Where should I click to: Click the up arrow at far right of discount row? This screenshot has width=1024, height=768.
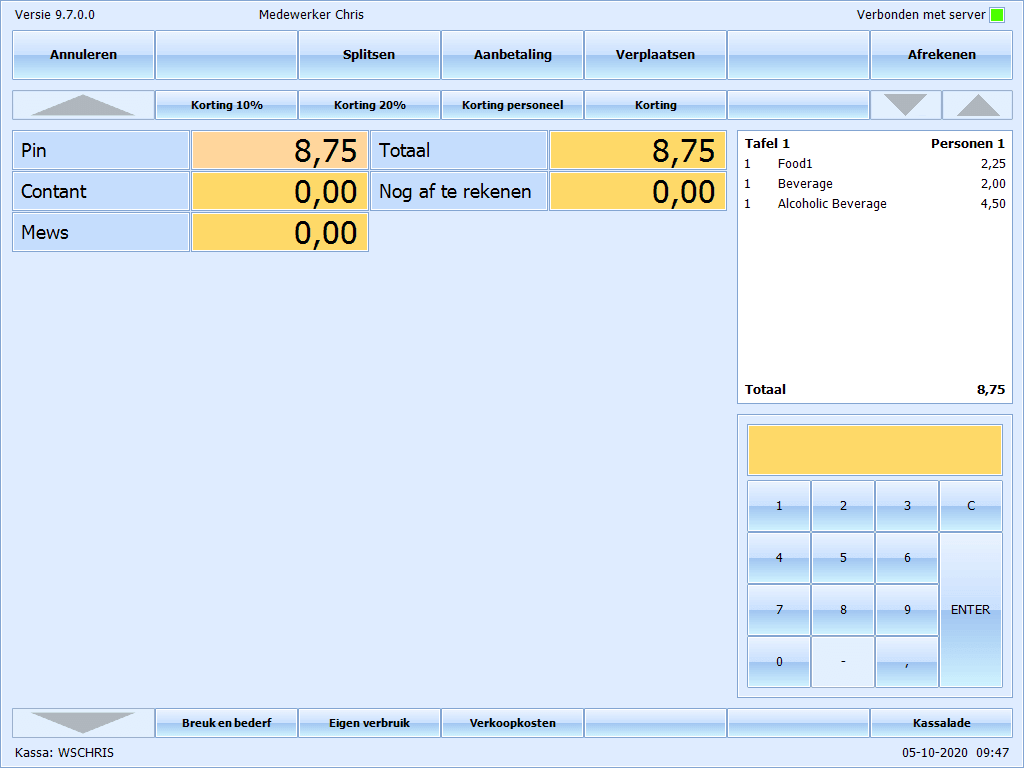[977, 105]
